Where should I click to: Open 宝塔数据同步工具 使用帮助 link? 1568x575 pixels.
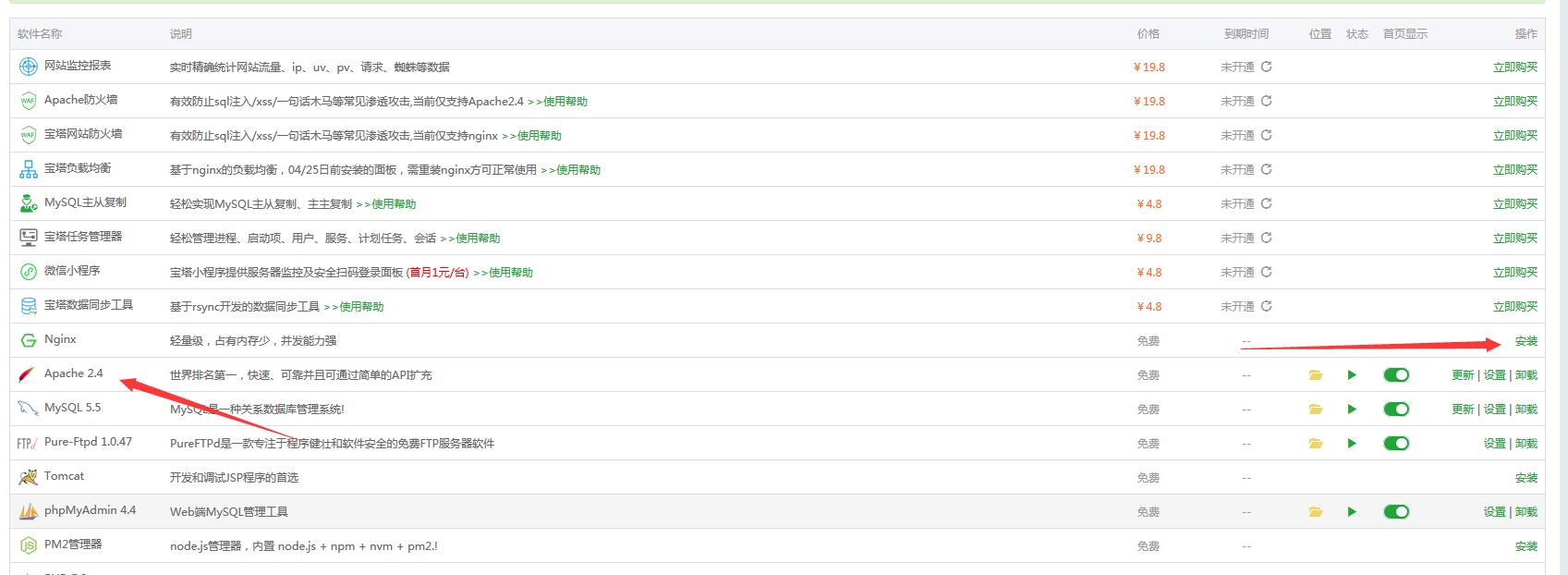pos(354,307)
